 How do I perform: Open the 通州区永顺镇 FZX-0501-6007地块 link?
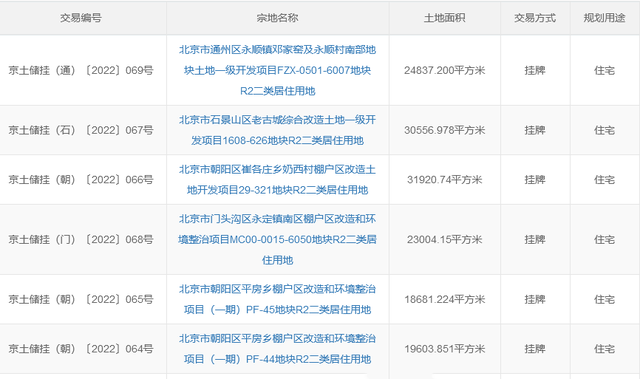pos(278,70)
